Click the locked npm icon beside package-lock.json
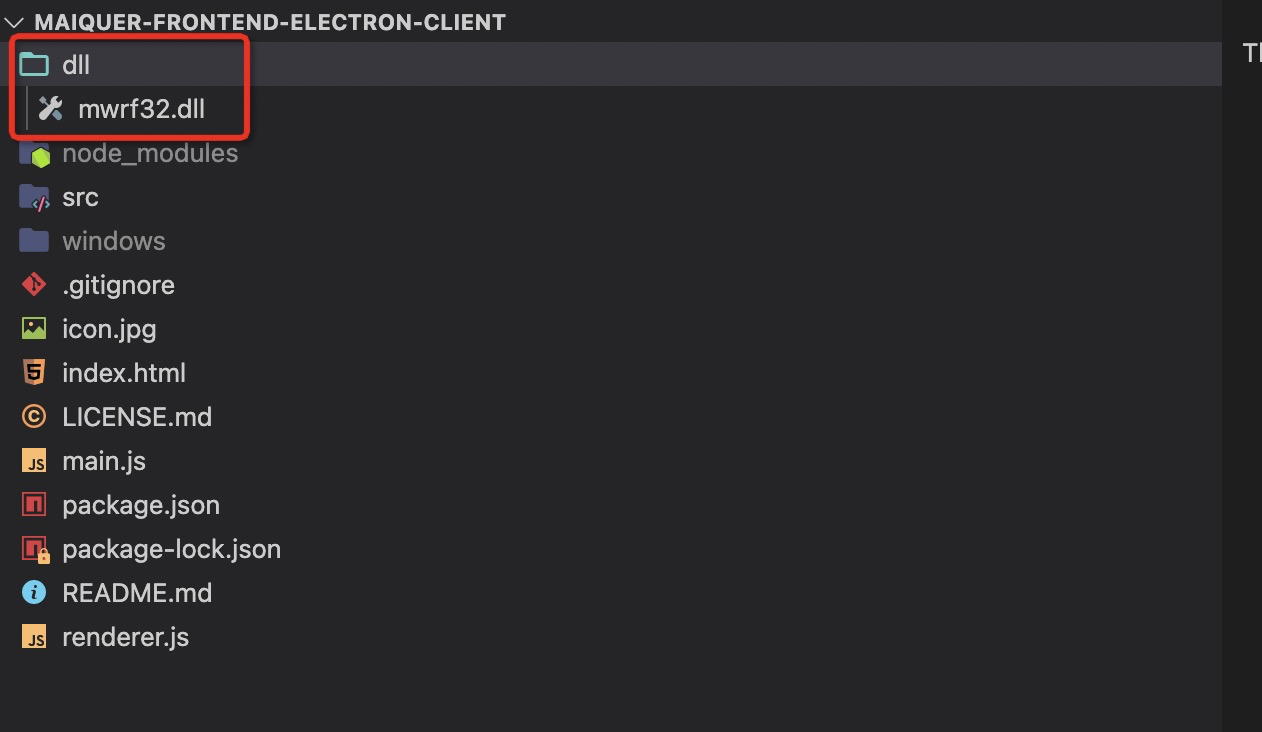This screenshot has height=732, width=1262. click(33, 548)
